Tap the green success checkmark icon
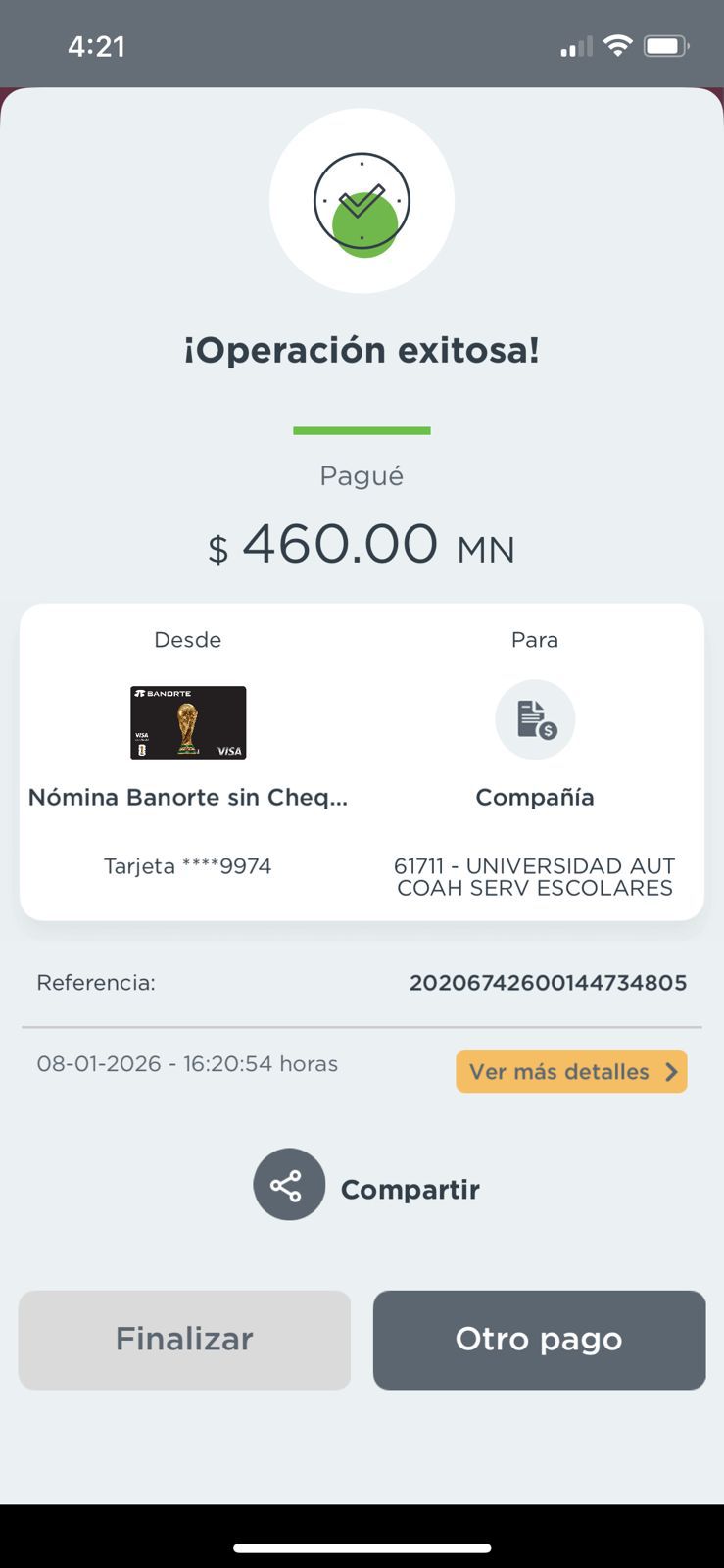 (x=362, y=203)
